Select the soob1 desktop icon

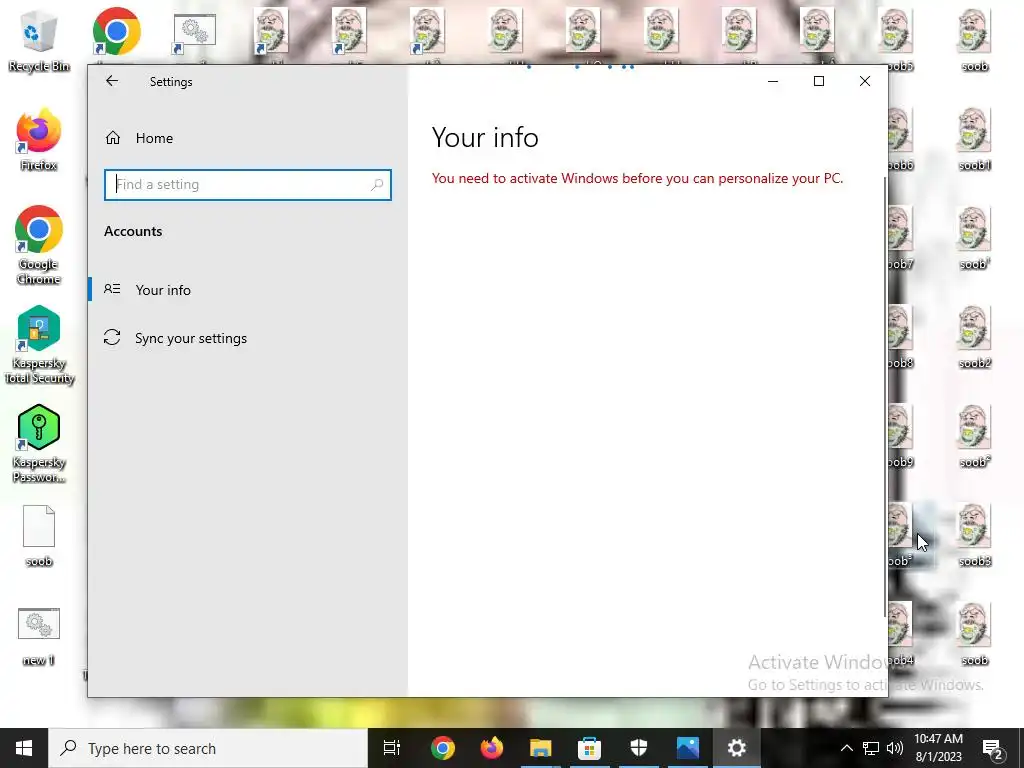click(974, 140)
